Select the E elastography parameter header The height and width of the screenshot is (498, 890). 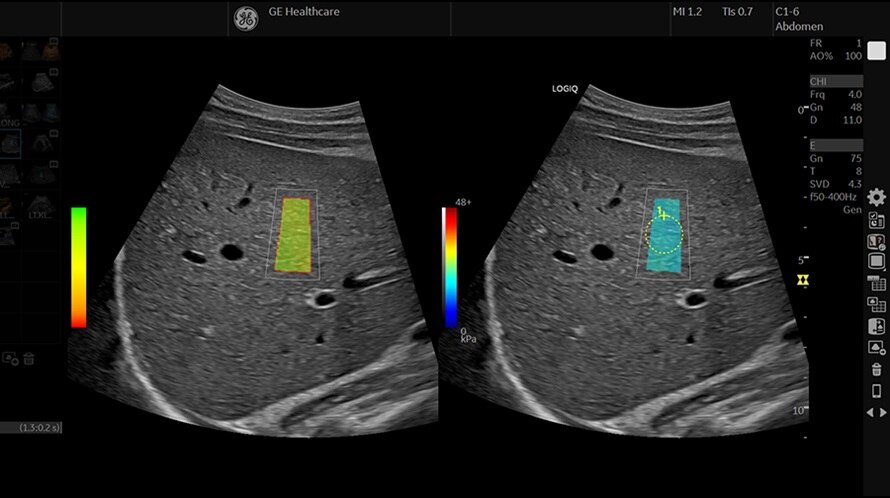tap(836, 145)
